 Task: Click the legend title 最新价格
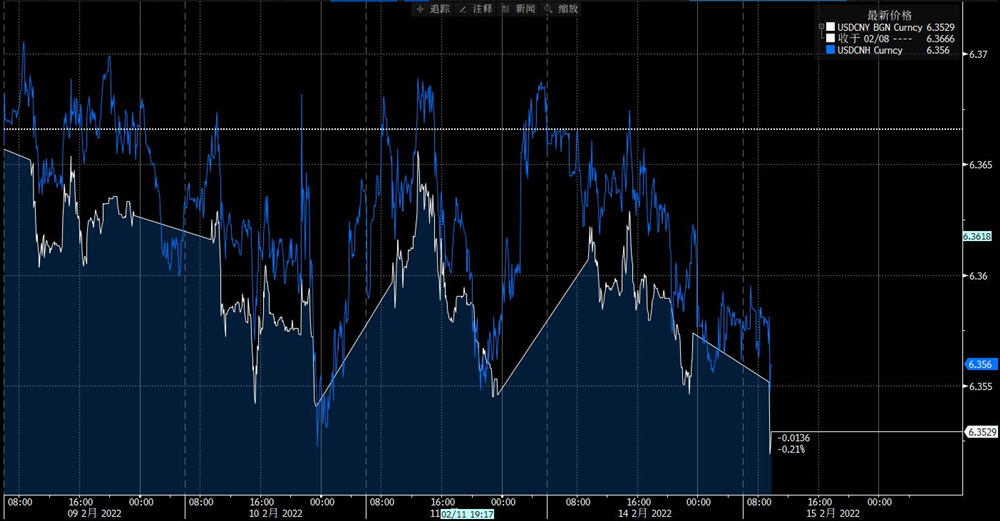pyautogui.click(x=888, y=14)
